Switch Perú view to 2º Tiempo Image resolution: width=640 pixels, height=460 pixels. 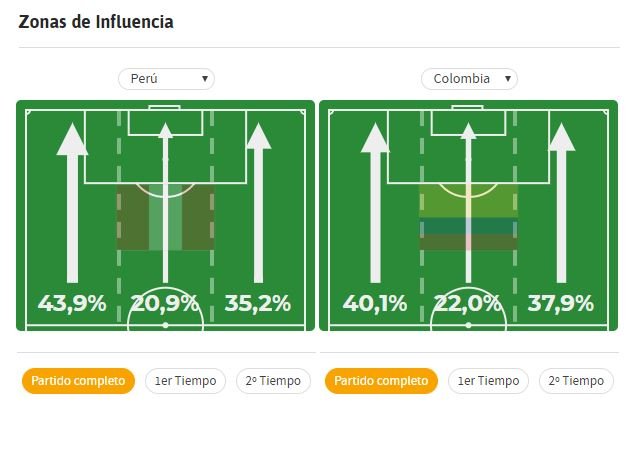(x=273, y=381)
